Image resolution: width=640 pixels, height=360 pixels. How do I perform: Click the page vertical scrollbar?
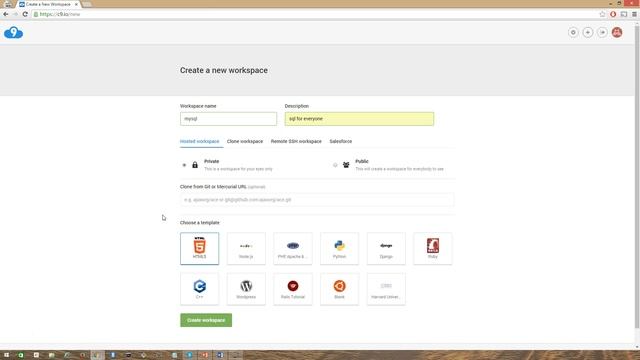coord(637,176)
